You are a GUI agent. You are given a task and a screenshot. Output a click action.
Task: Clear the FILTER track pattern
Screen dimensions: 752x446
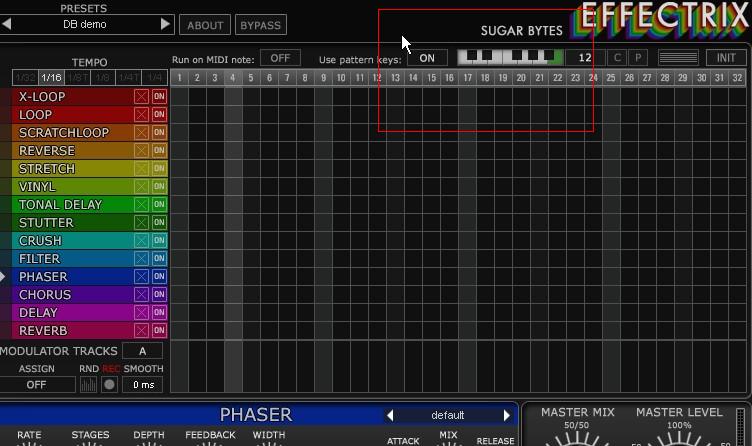point(141,258)
